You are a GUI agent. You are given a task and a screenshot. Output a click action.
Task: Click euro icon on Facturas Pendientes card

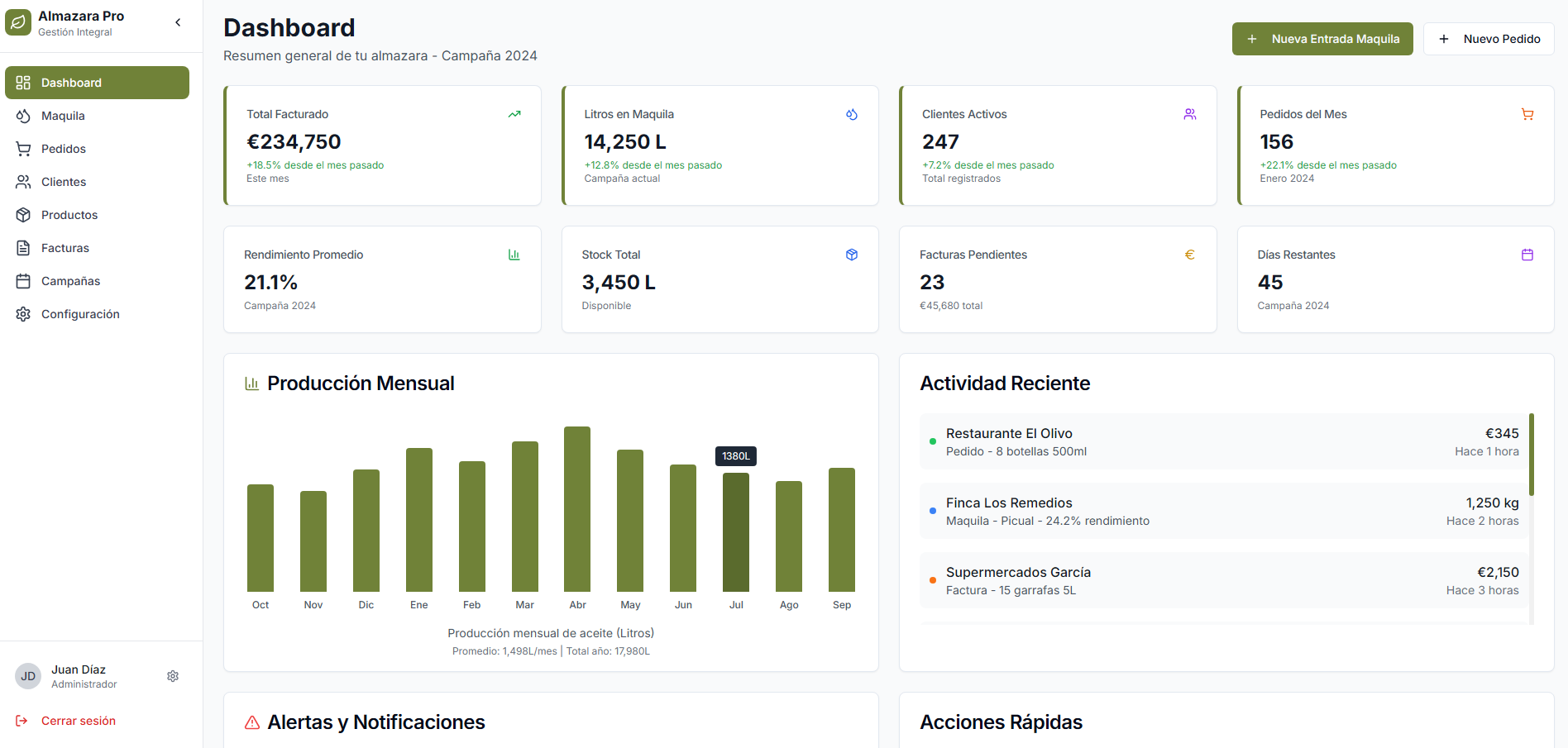(1189, 255)
